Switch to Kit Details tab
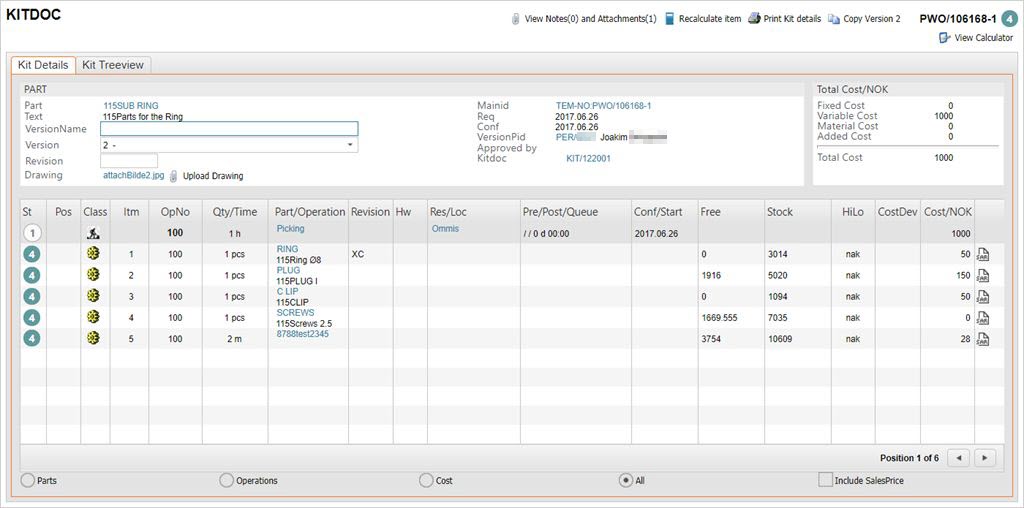The image size is (1024, 508). coord(43,65)
